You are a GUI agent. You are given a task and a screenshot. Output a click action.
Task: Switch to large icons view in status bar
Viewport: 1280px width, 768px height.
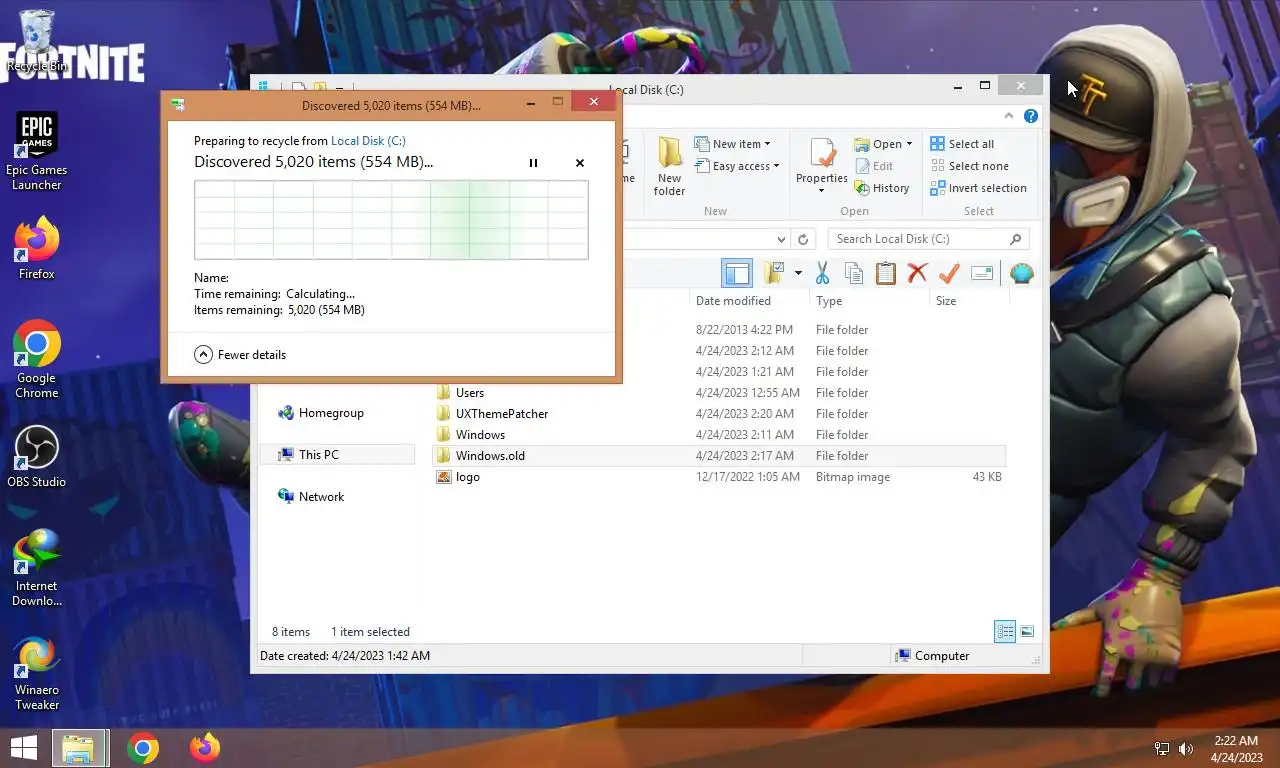1027,631
